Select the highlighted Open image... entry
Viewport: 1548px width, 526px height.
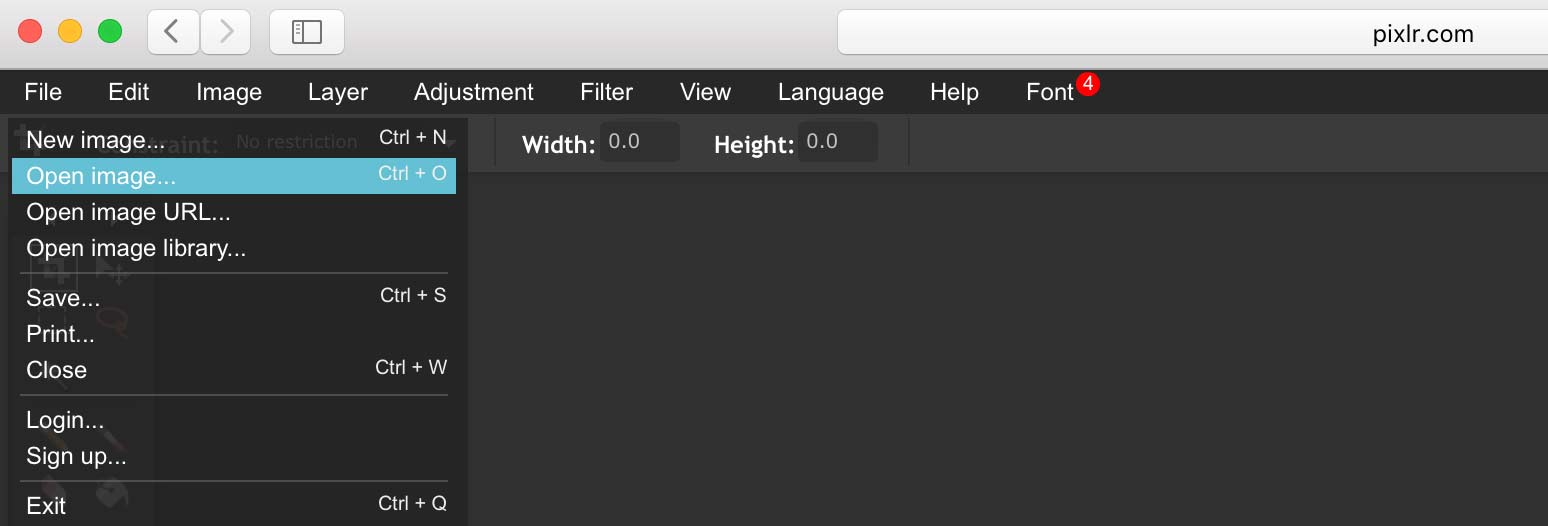pos(234,175)
